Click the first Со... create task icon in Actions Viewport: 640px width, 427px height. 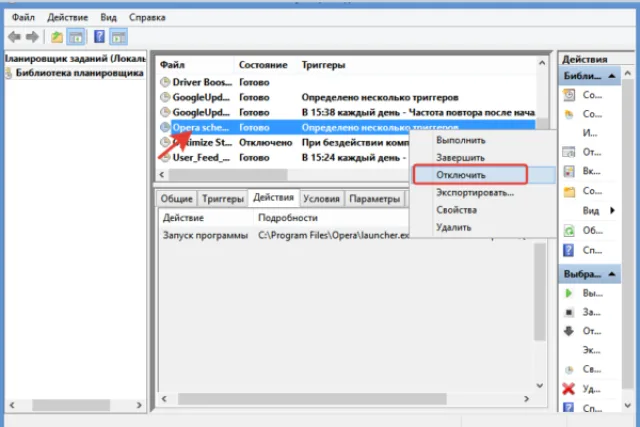[569, 95]
